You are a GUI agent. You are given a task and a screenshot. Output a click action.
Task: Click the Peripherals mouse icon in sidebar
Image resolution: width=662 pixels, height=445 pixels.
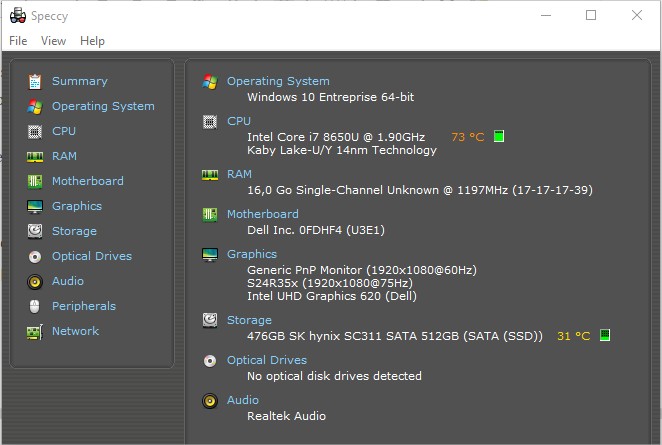pos(35,307)
